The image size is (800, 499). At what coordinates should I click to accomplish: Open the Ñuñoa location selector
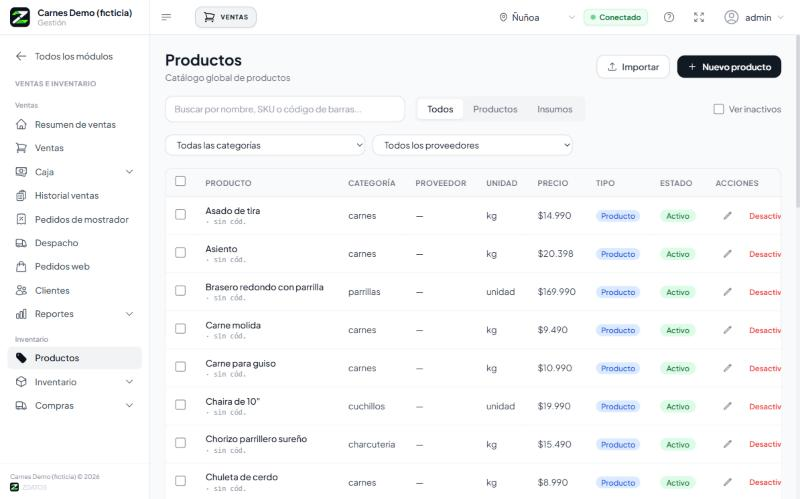pyautogui.click(x=537, y=17)
